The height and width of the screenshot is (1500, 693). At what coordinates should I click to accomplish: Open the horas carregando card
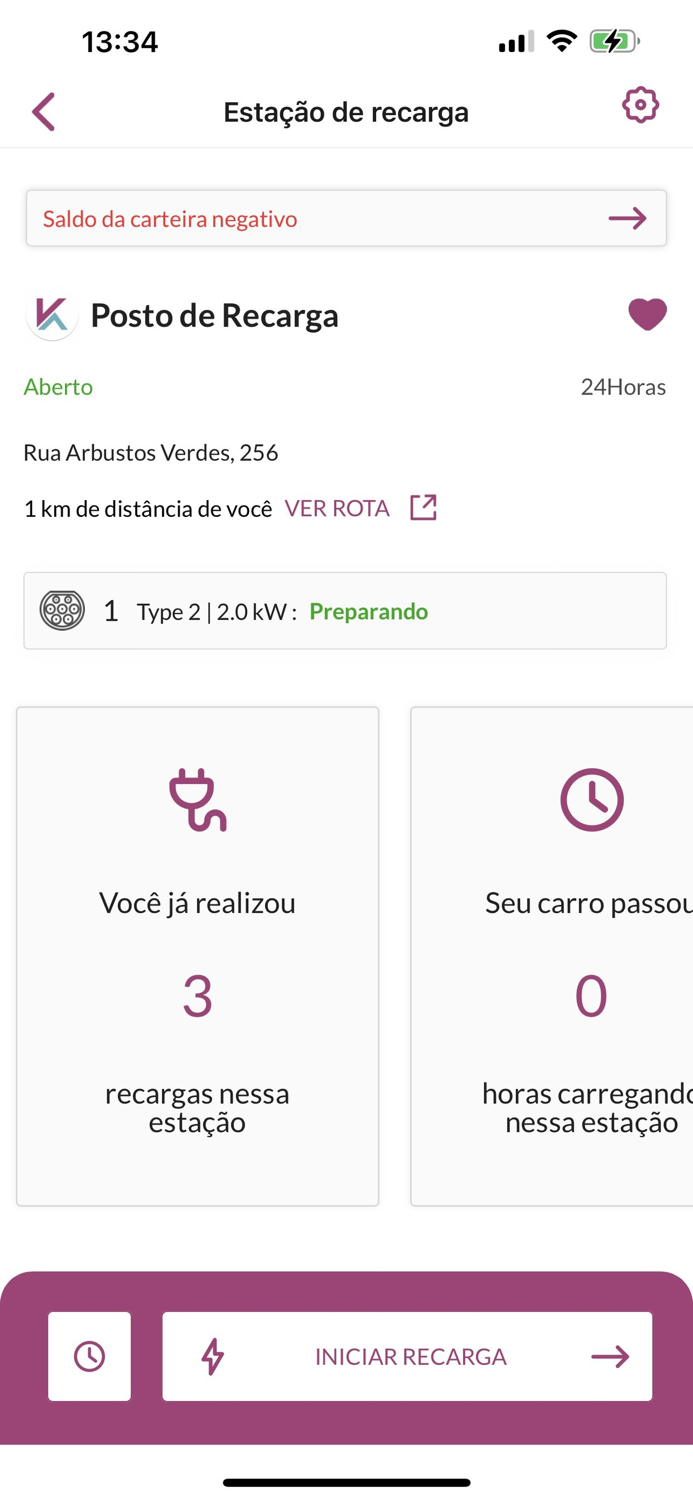coord(552,957)
